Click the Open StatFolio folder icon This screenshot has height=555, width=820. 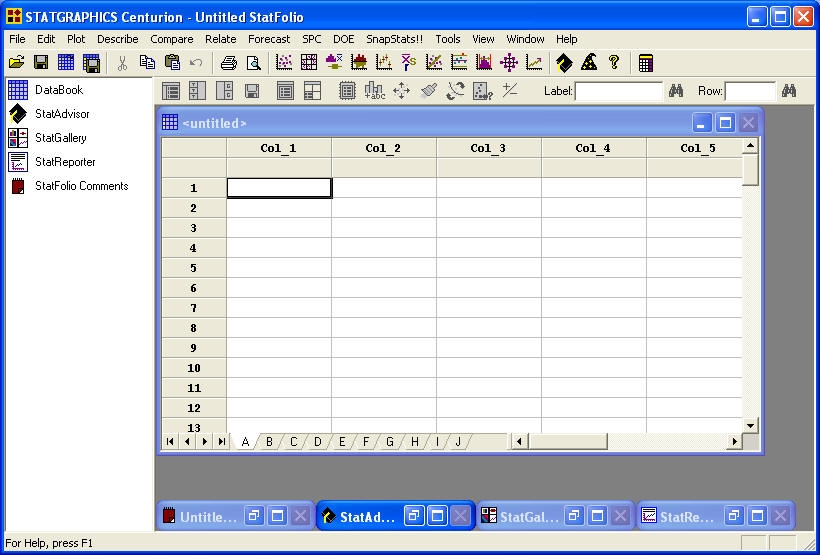(x=16, y=63)
